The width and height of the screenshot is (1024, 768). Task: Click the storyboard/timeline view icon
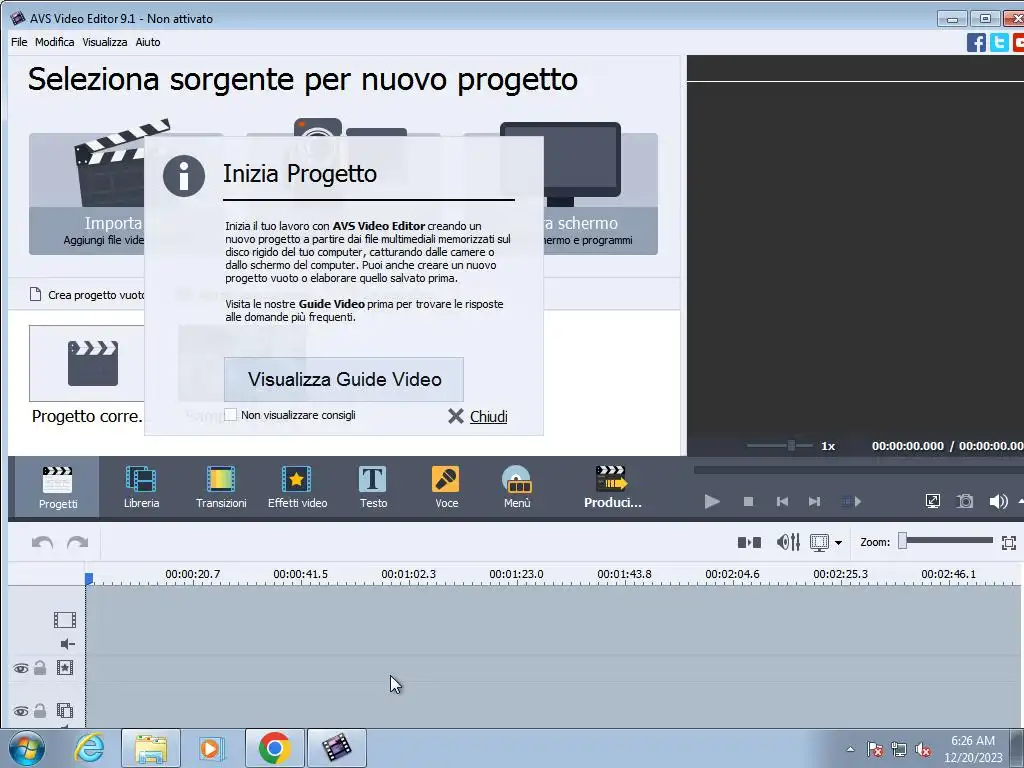pyautogui.click(x=819, y=543)
